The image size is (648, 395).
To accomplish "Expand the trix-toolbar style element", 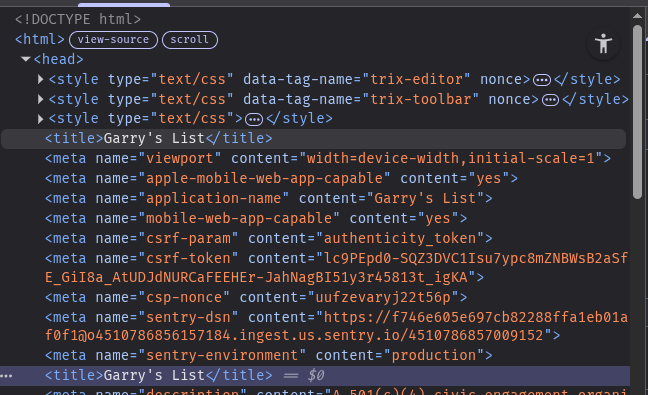I will pyautogui.click(x=40, y=99).
